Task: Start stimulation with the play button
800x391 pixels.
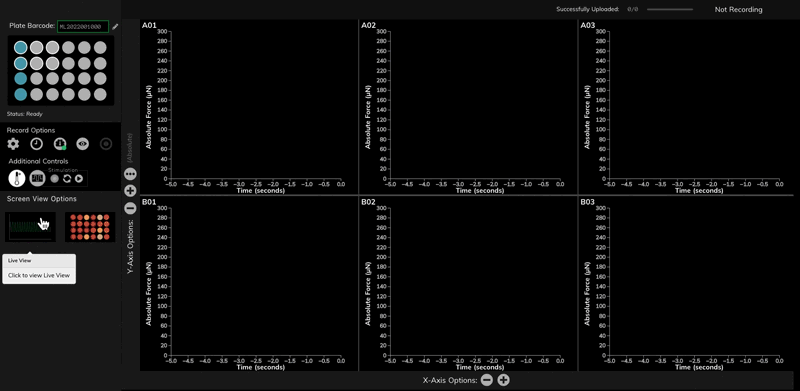Action: click(x=79, y=179)
